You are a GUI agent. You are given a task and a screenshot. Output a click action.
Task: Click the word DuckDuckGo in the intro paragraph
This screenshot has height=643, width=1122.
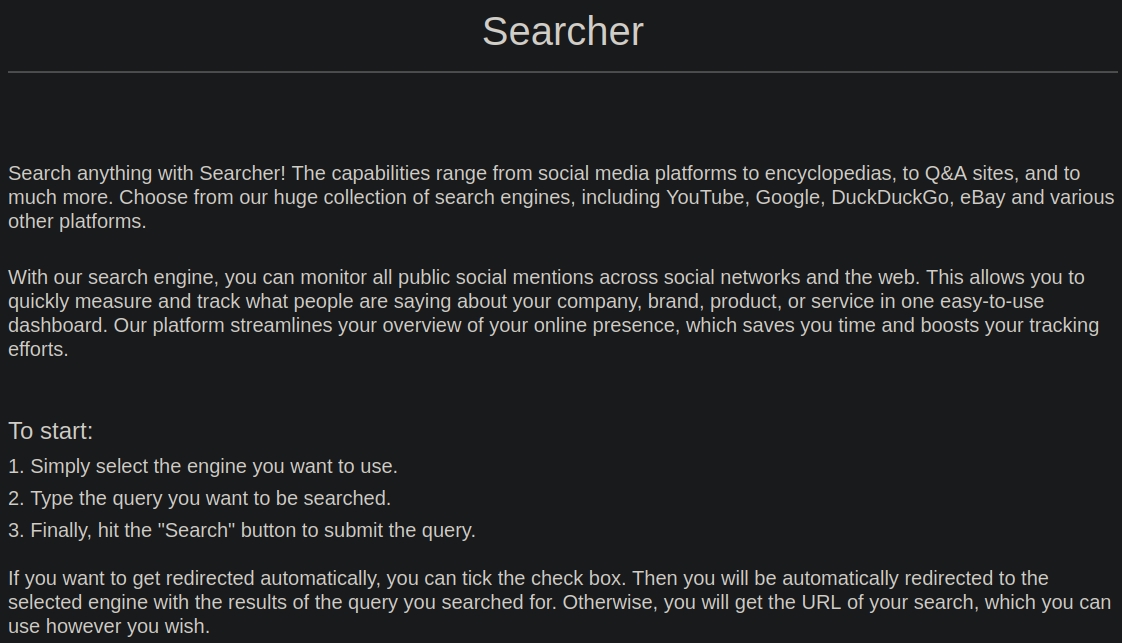890,198
